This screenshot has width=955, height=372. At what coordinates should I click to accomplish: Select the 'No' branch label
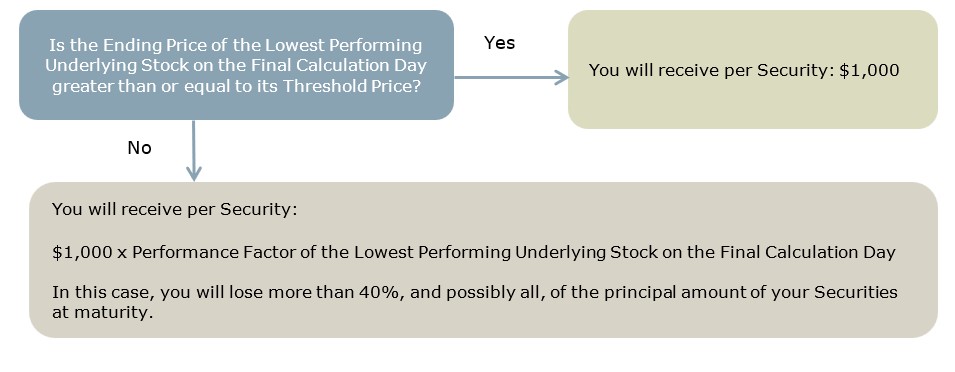point(139,148)
